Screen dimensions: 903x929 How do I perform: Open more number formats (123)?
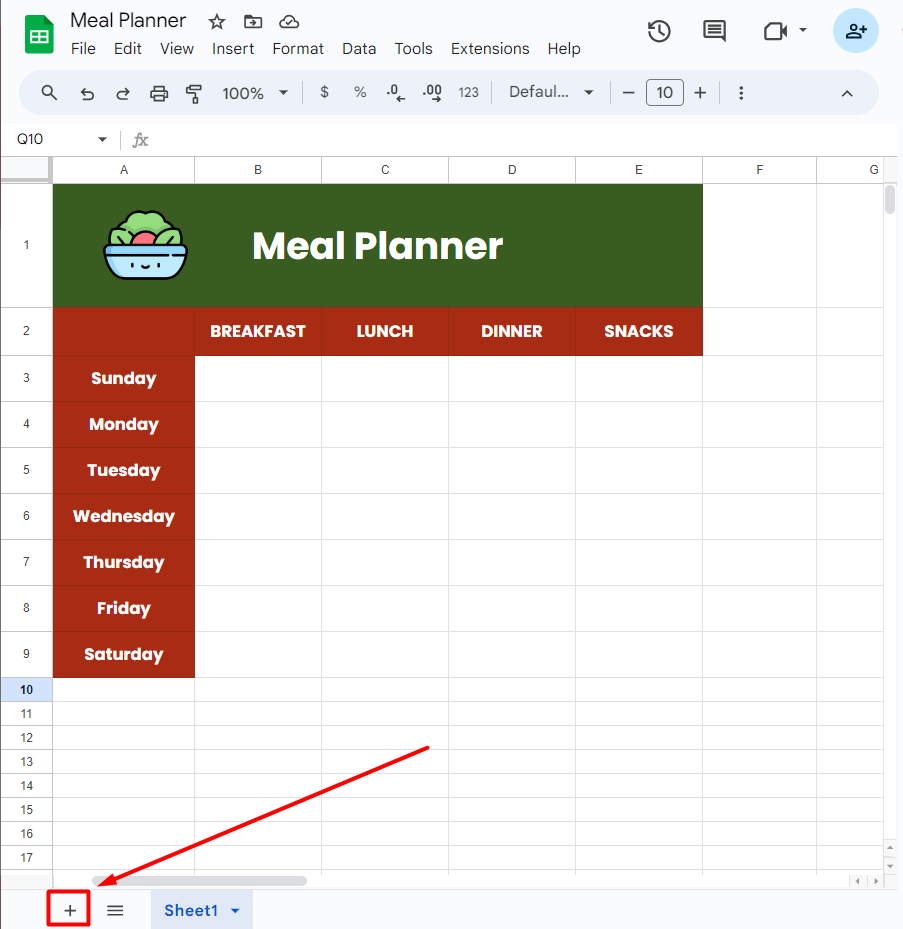[468, 92]
